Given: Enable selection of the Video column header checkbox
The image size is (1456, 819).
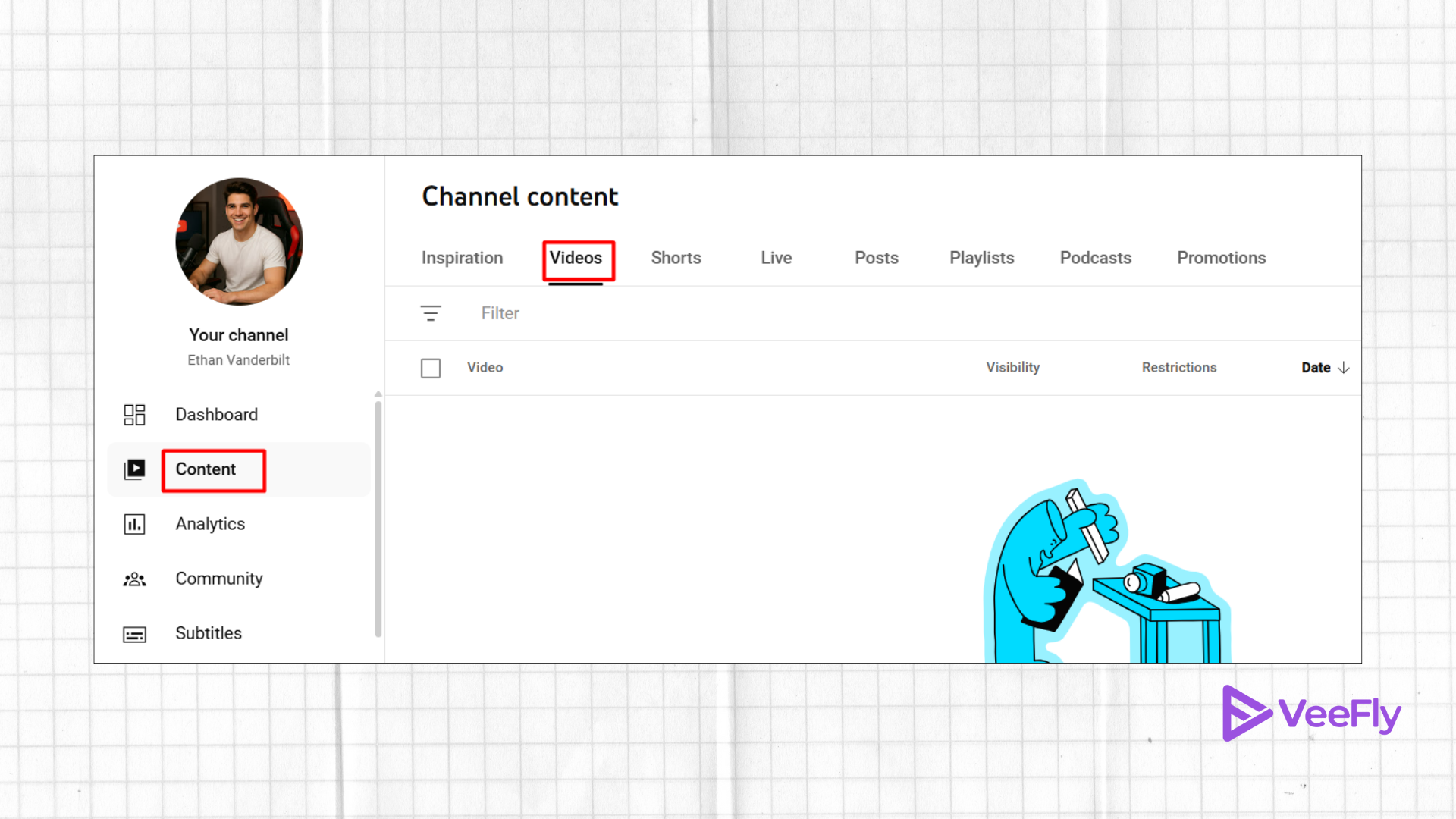Looking at the screenshot, I should [x=431, y=367].
